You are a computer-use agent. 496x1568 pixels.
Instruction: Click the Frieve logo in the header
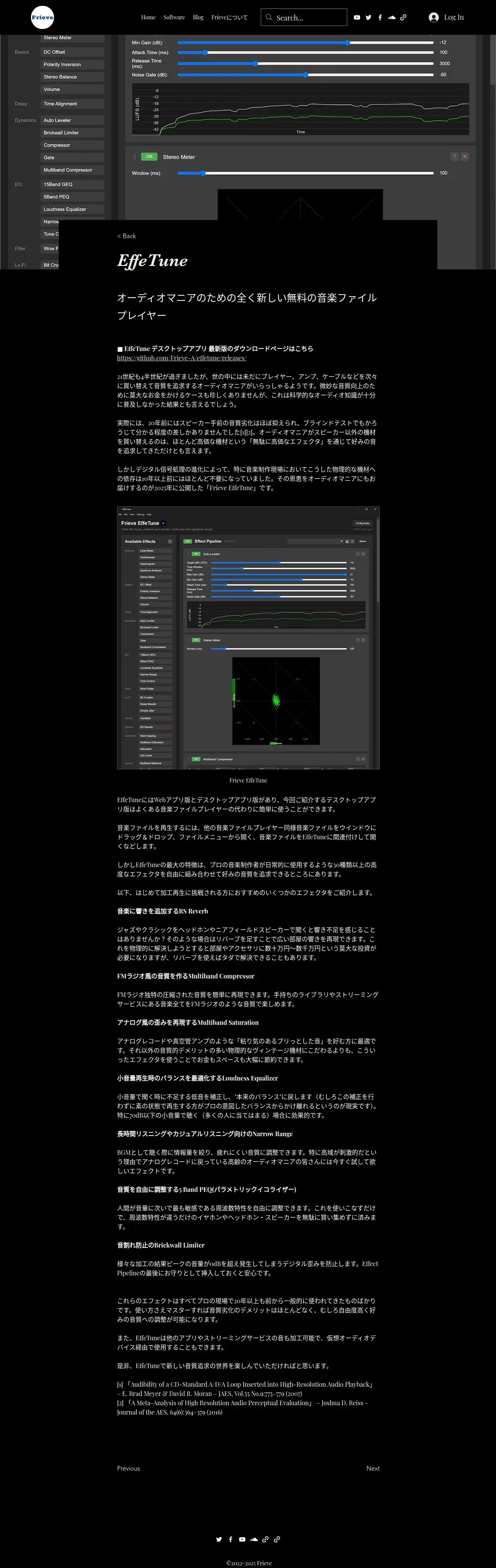click(x=42, y=18)
